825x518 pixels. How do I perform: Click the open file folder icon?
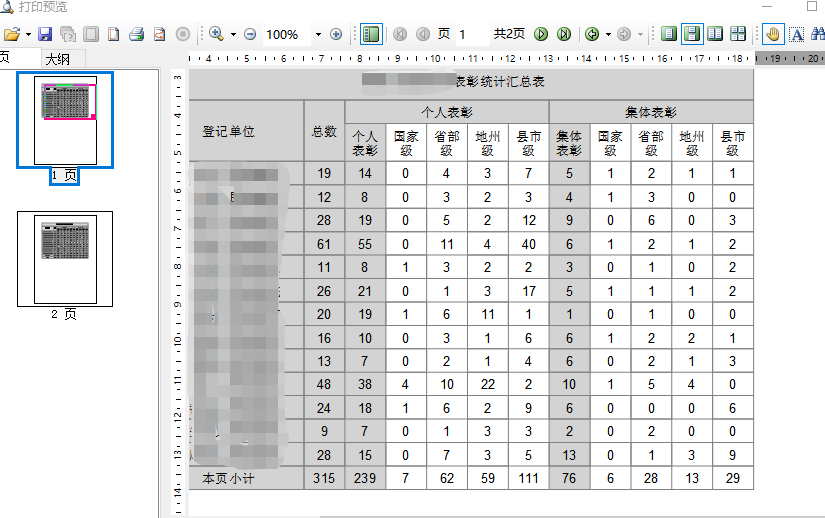click(x=12, y=35)
